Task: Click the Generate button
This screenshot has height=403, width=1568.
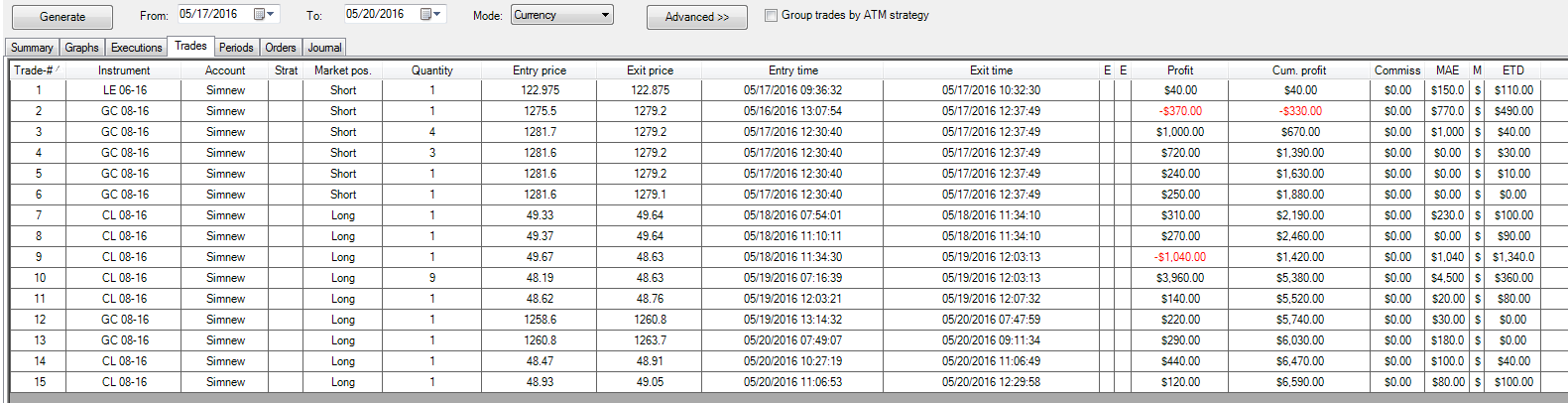Action: pos(62,17)
